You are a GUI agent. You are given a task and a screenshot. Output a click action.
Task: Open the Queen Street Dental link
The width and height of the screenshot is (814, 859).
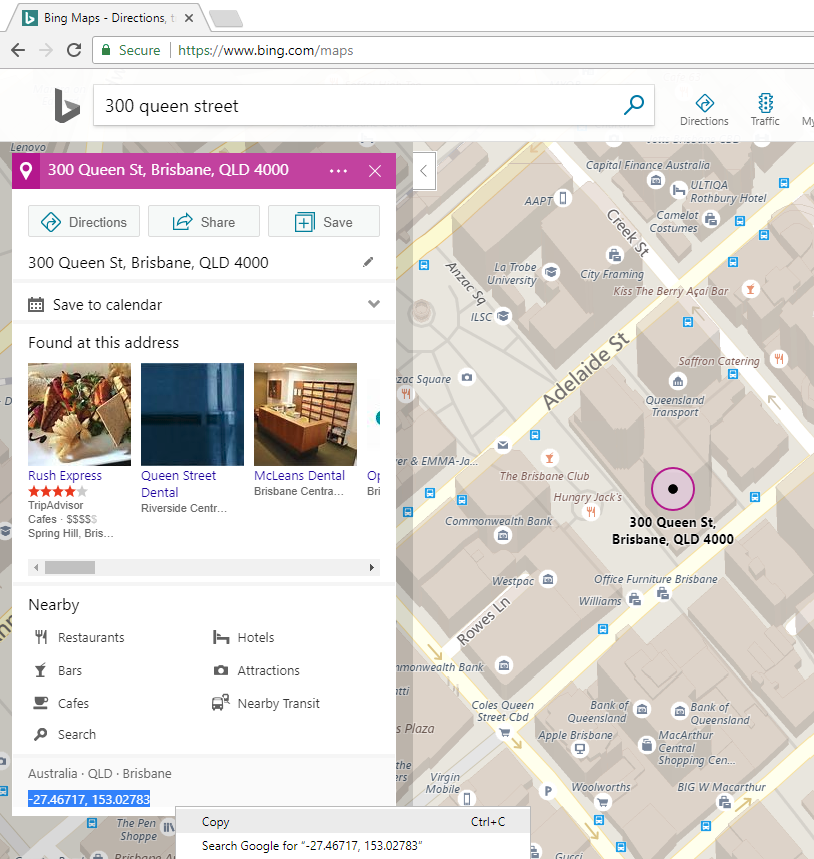pos(179,484)
